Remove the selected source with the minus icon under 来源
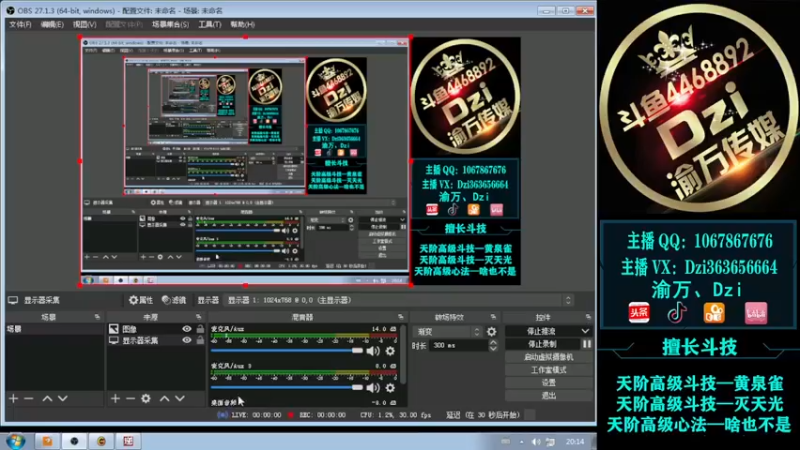This screenshot has width=800, height=450. [x=131, y=398]
